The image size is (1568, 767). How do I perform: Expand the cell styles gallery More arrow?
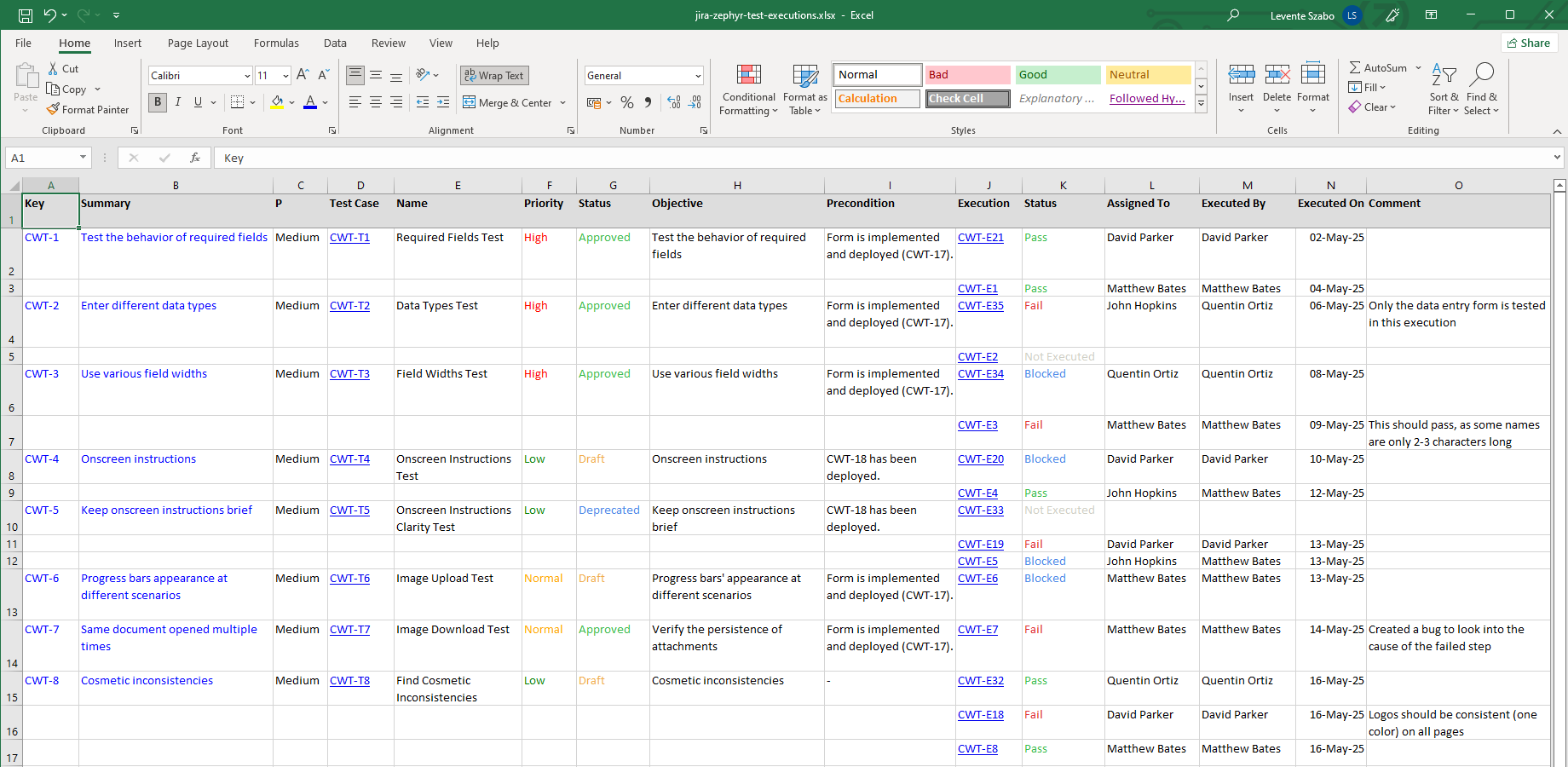(x=1201, y=104)
